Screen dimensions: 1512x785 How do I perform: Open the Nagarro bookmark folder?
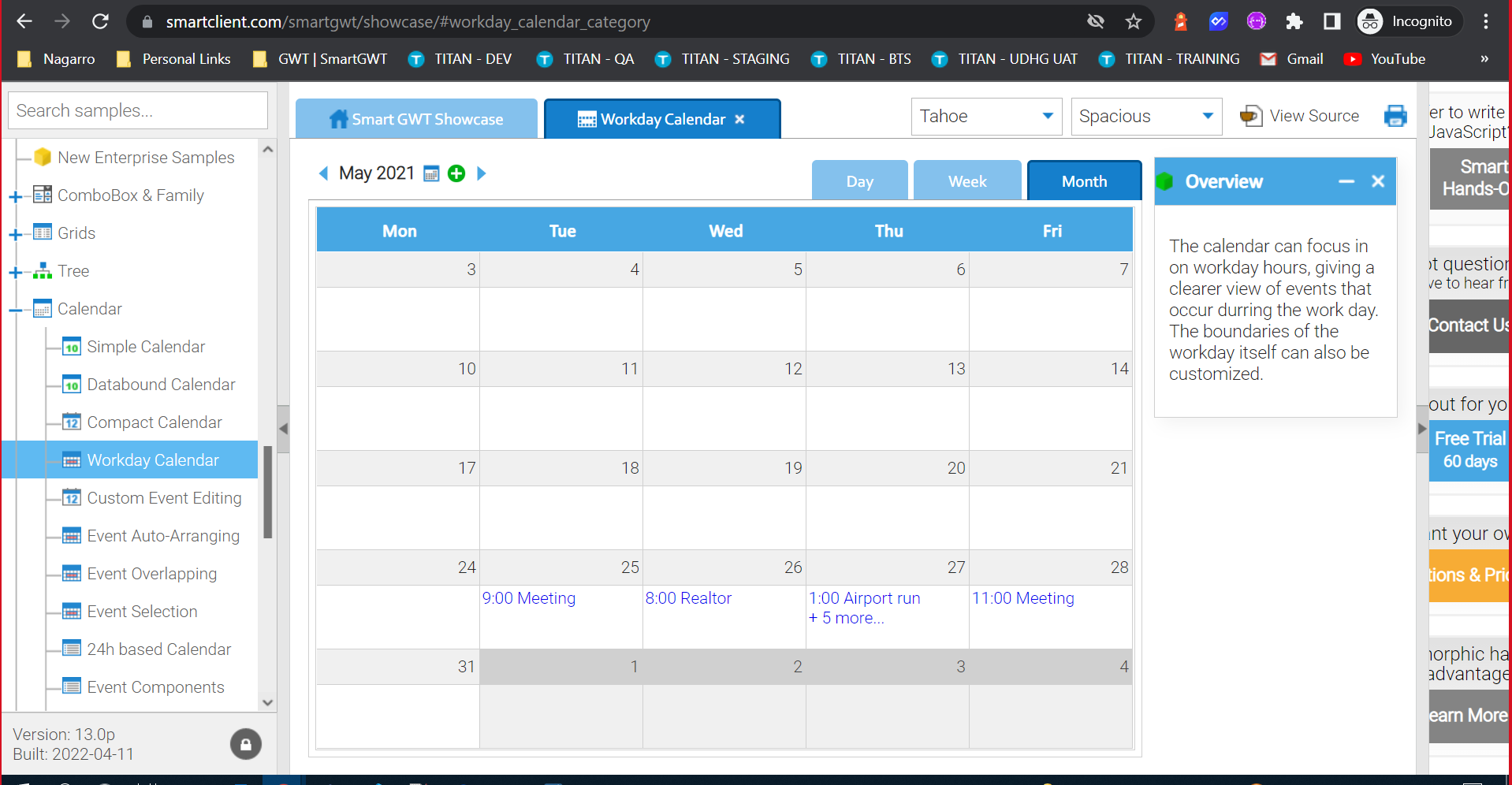(x=56, y=59)
